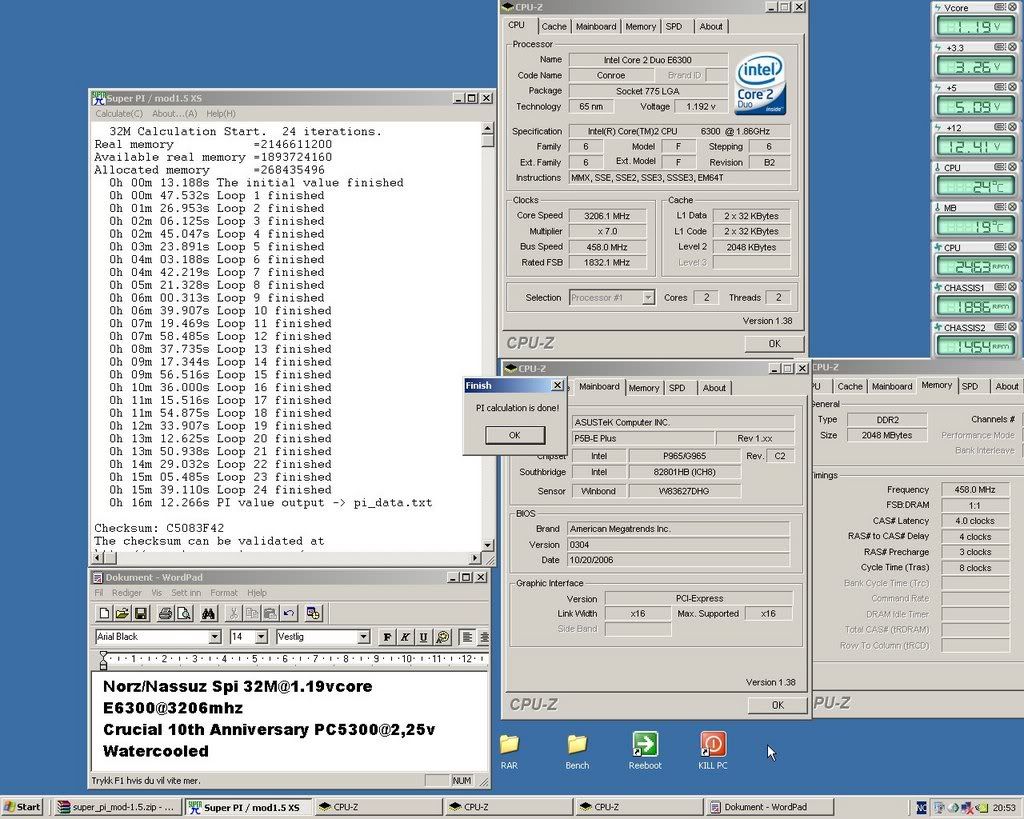The width and height of the screenshot is (1024, 819).
Task: Save the WordPad document with the floppy icon
Action: click(x=140, y=613)
